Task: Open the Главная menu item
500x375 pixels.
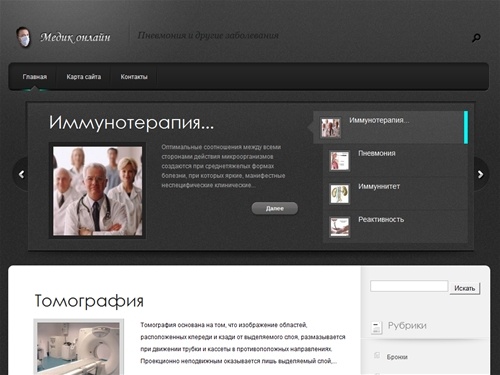Action: click(35, 77)
